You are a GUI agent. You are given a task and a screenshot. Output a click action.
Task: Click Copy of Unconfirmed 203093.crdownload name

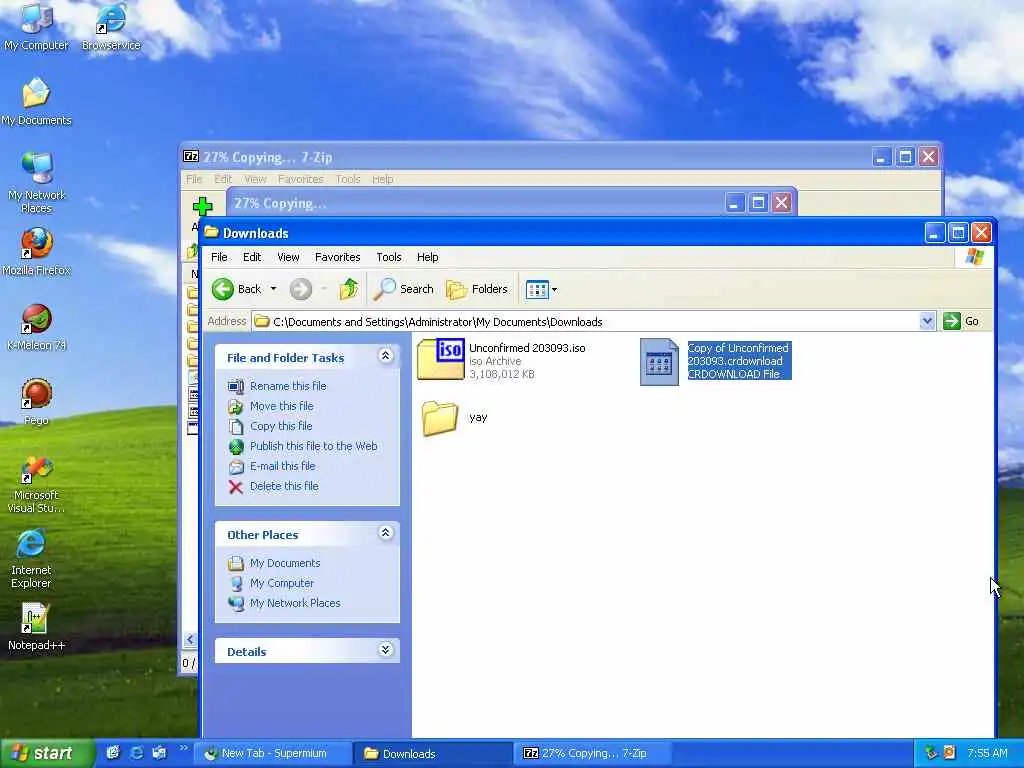click(738, 355)
